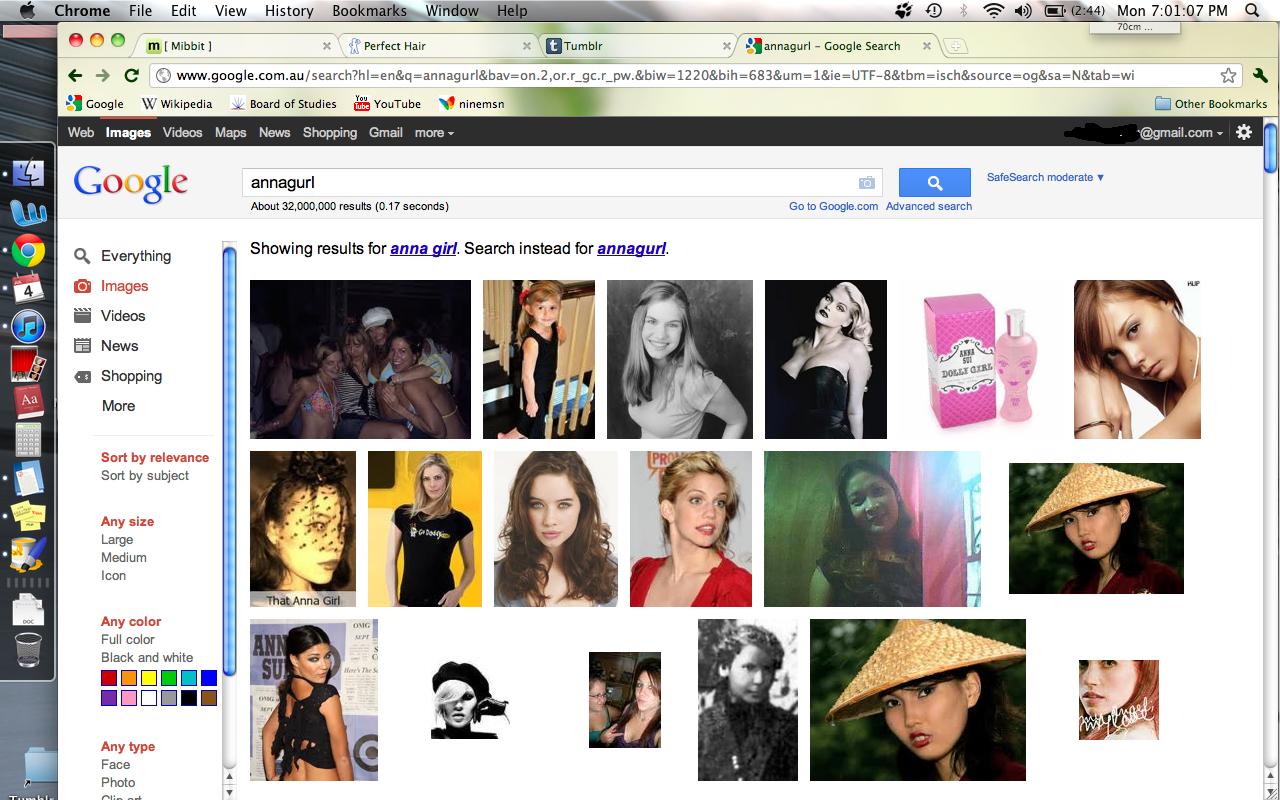1280x800 pixels.
Task: Filter by Face type
Action: tap(116, 764)
